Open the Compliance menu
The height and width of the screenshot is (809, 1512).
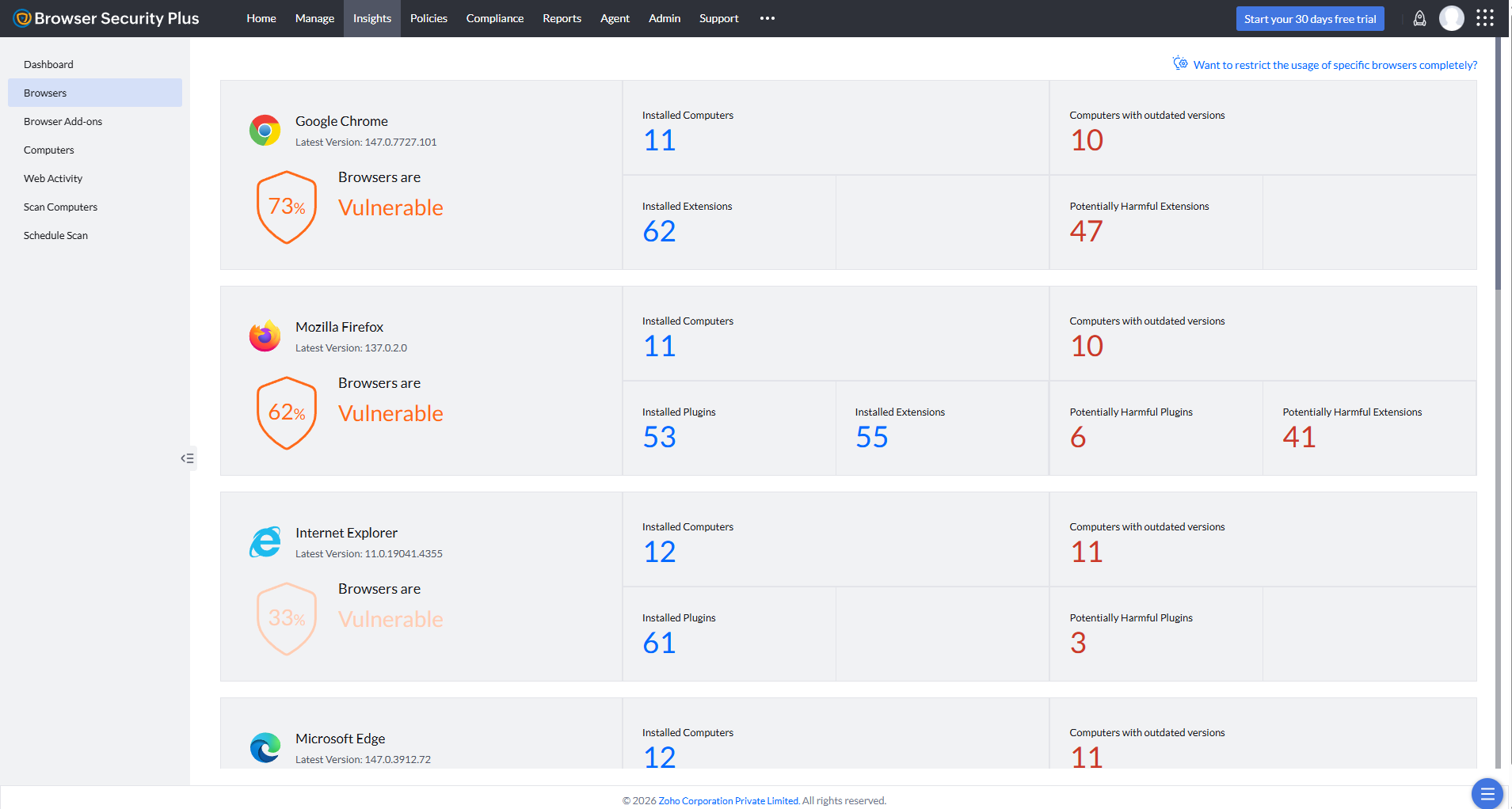point(495,18)
